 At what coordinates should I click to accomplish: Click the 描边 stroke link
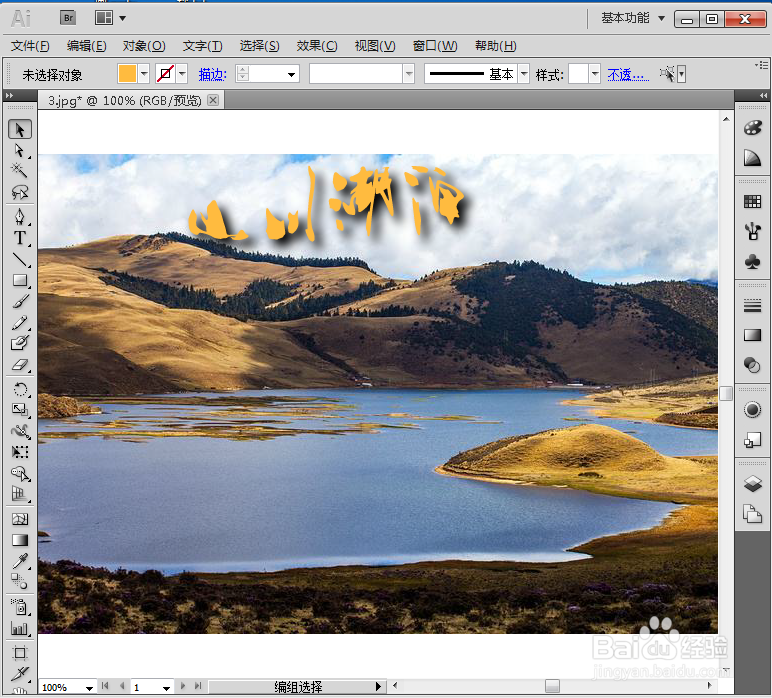tap(212, 75)
